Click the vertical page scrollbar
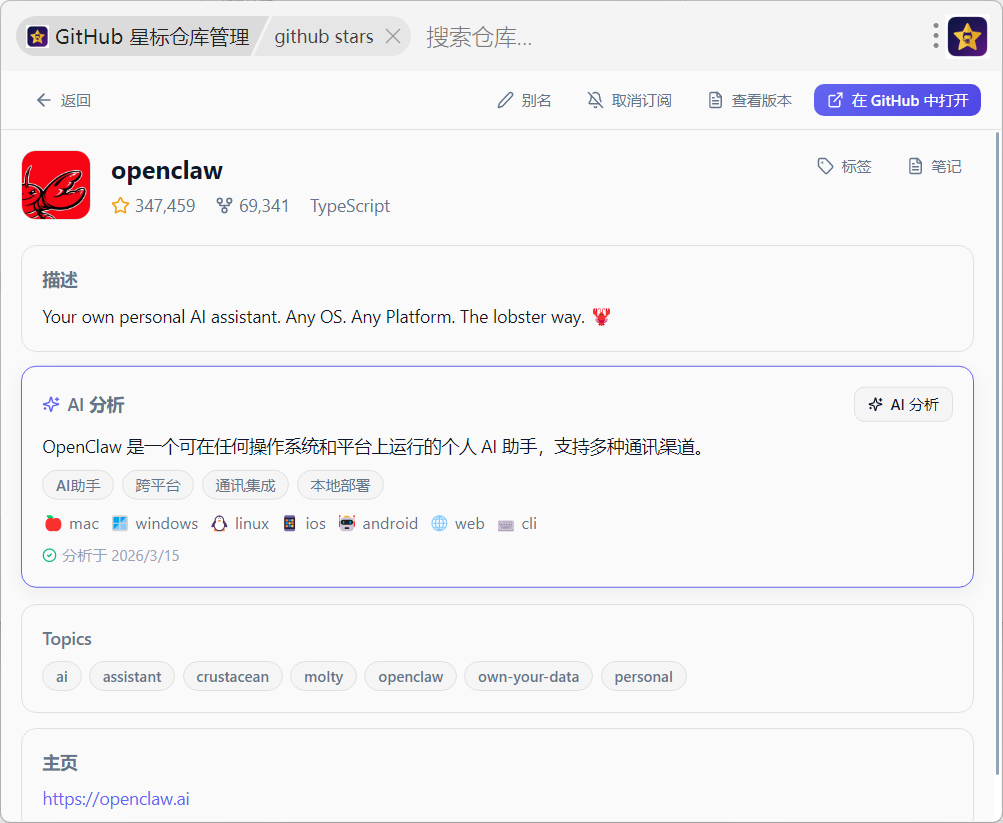Viewport: 1003px width, 823px height. [x=997, y=453]
